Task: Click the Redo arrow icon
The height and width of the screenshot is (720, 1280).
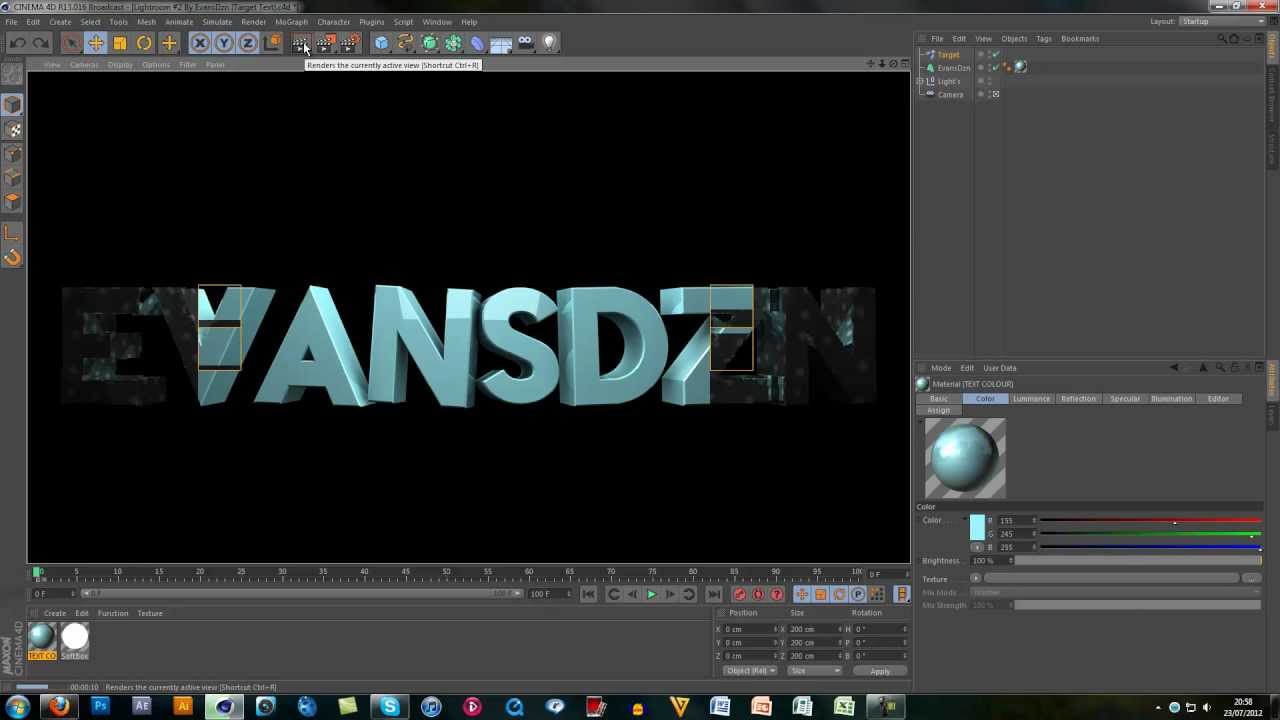Action: point(41,43)
